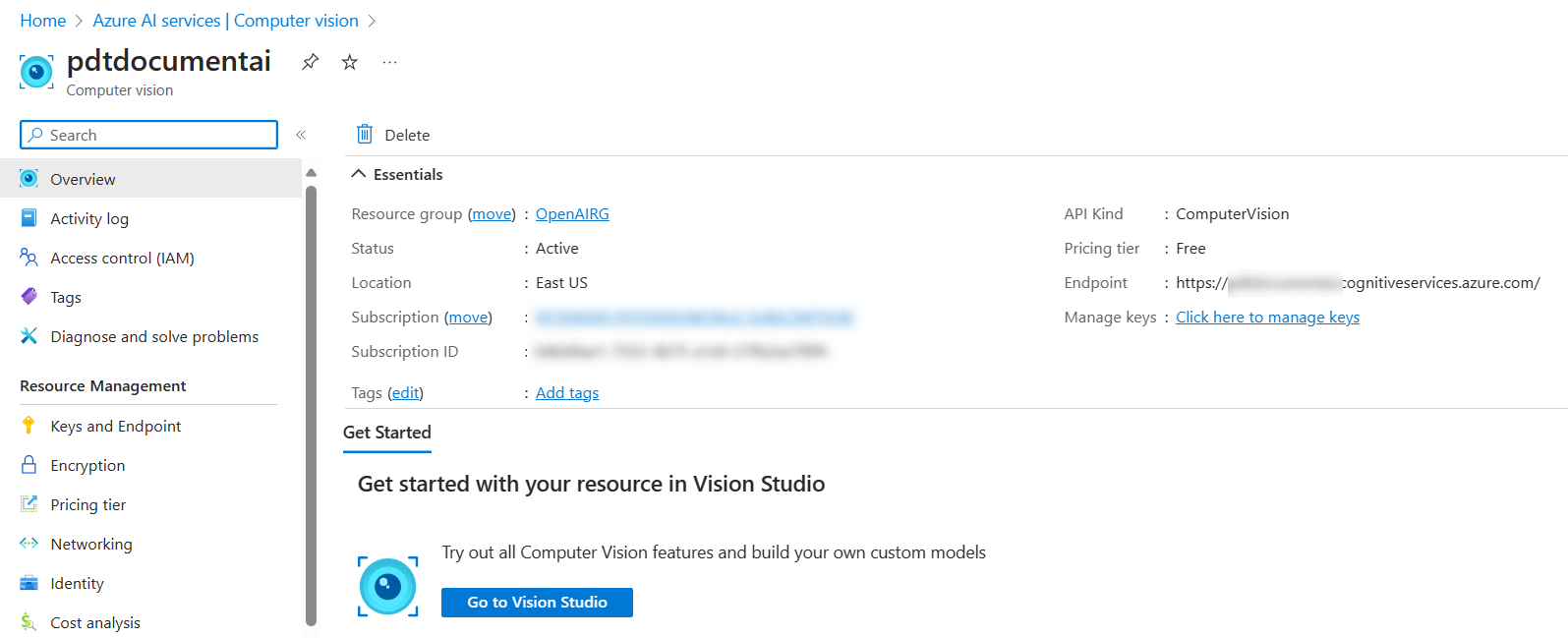Collapse the Essentials section chevron

(x=359, y=174)
